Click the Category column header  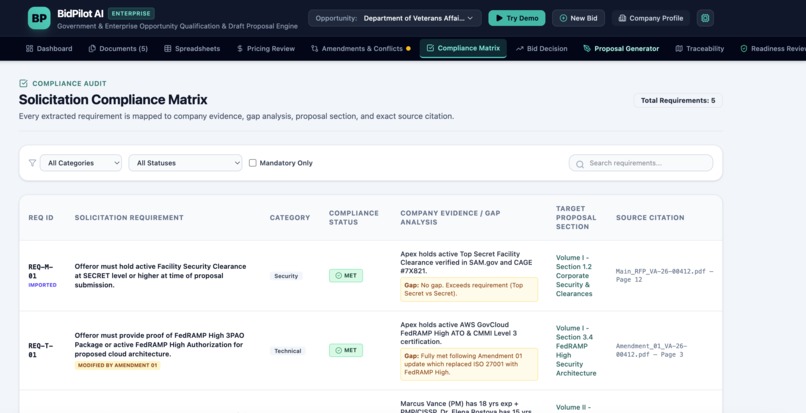(290, 218)
